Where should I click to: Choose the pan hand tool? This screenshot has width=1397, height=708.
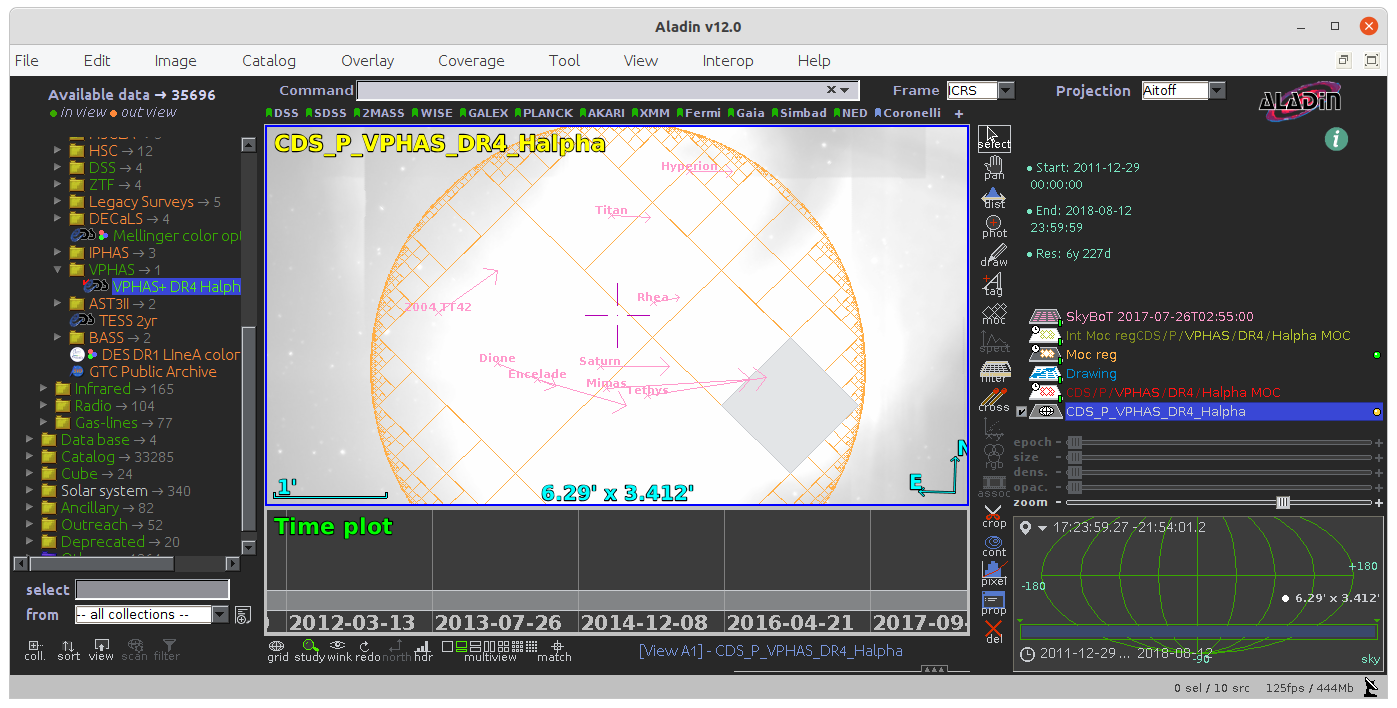pos(994,168)
